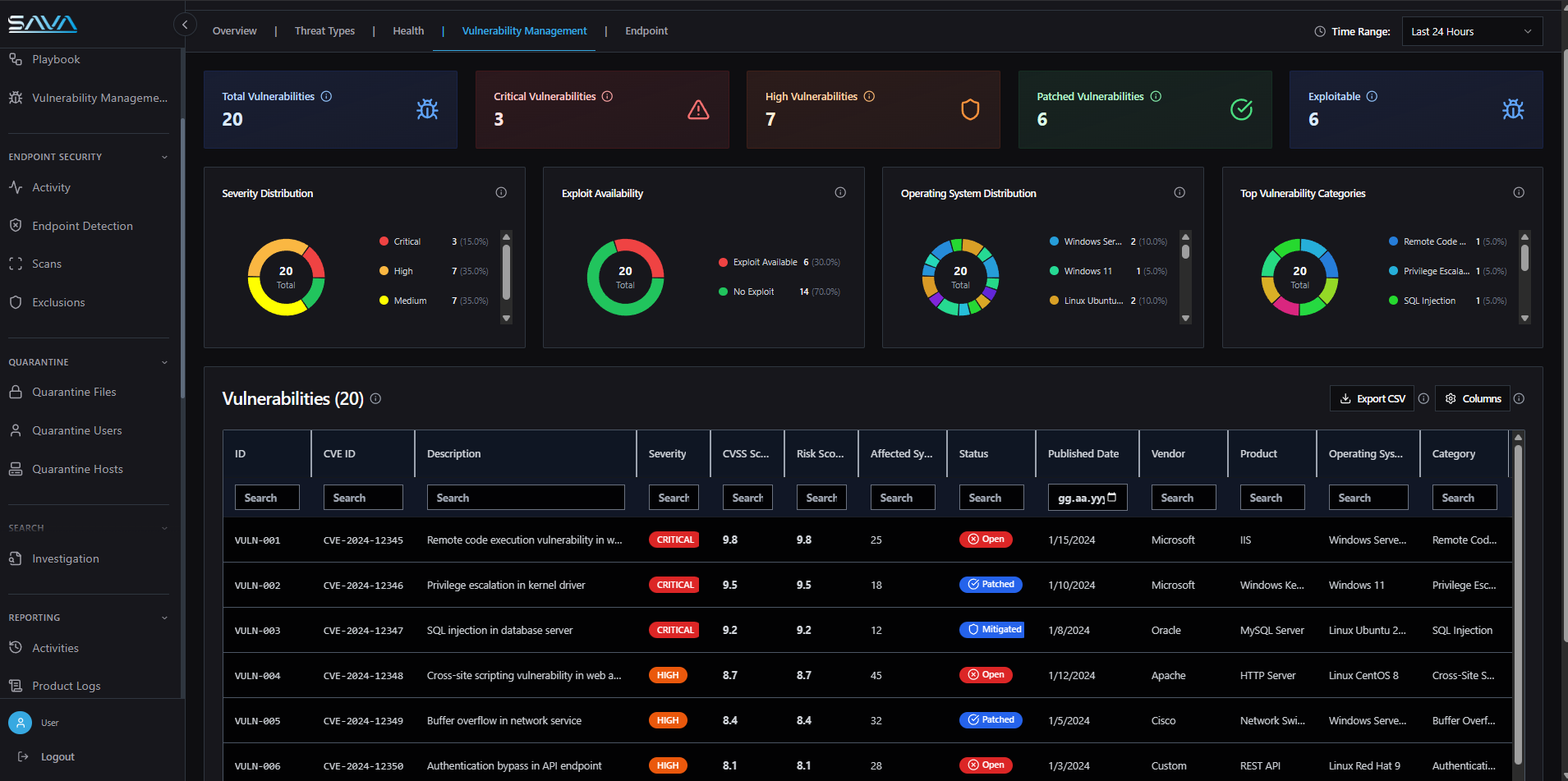Open Endpoint Detection in sidebar
Image resolution: width=1568 pixels, height=781 pixels.
click(82, 226)
